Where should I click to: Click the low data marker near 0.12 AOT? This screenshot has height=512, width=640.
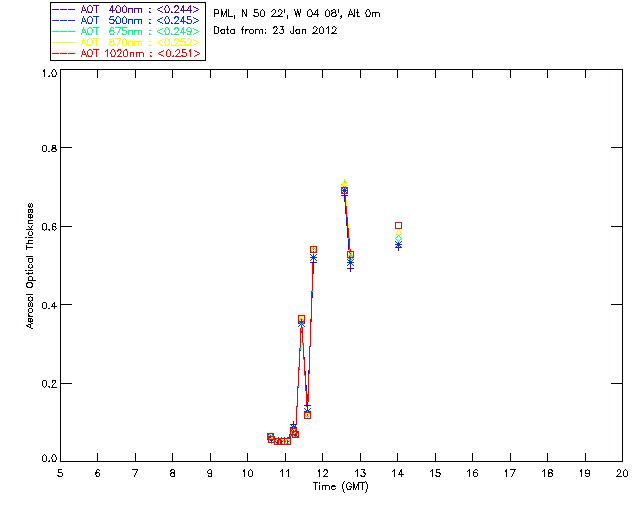308,415
